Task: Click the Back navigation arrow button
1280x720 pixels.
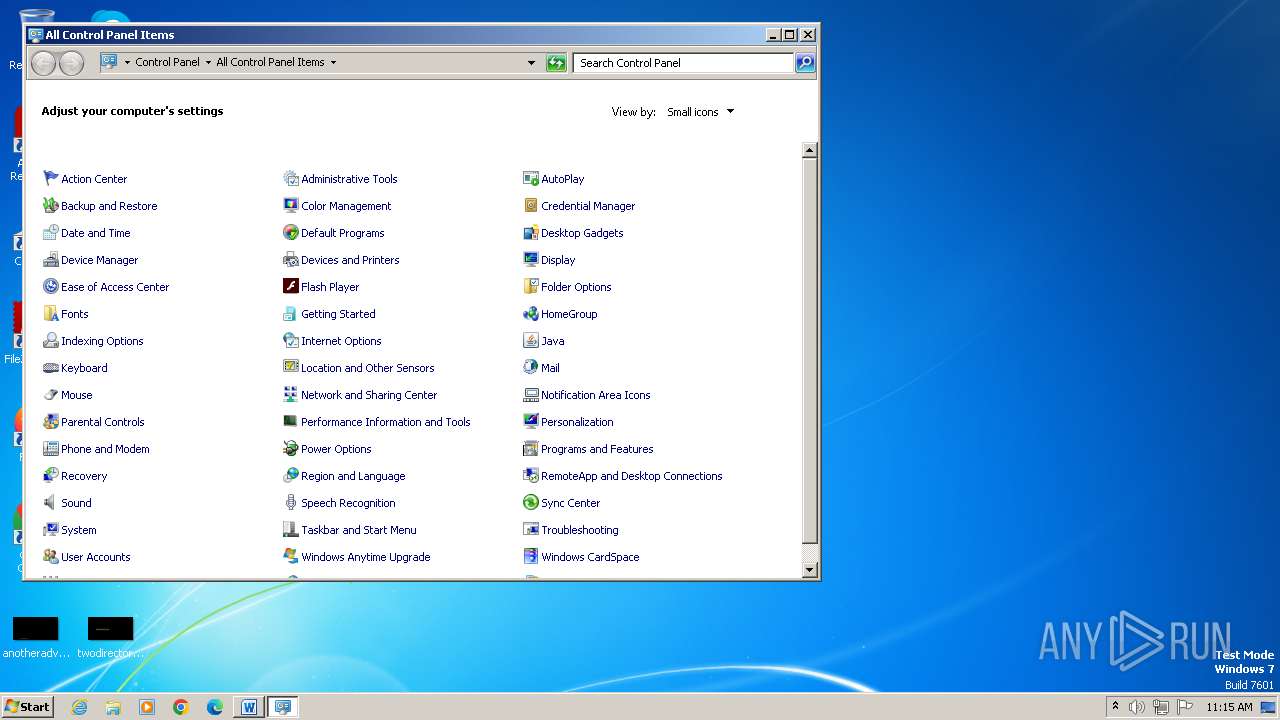Action: coord(43,63)
